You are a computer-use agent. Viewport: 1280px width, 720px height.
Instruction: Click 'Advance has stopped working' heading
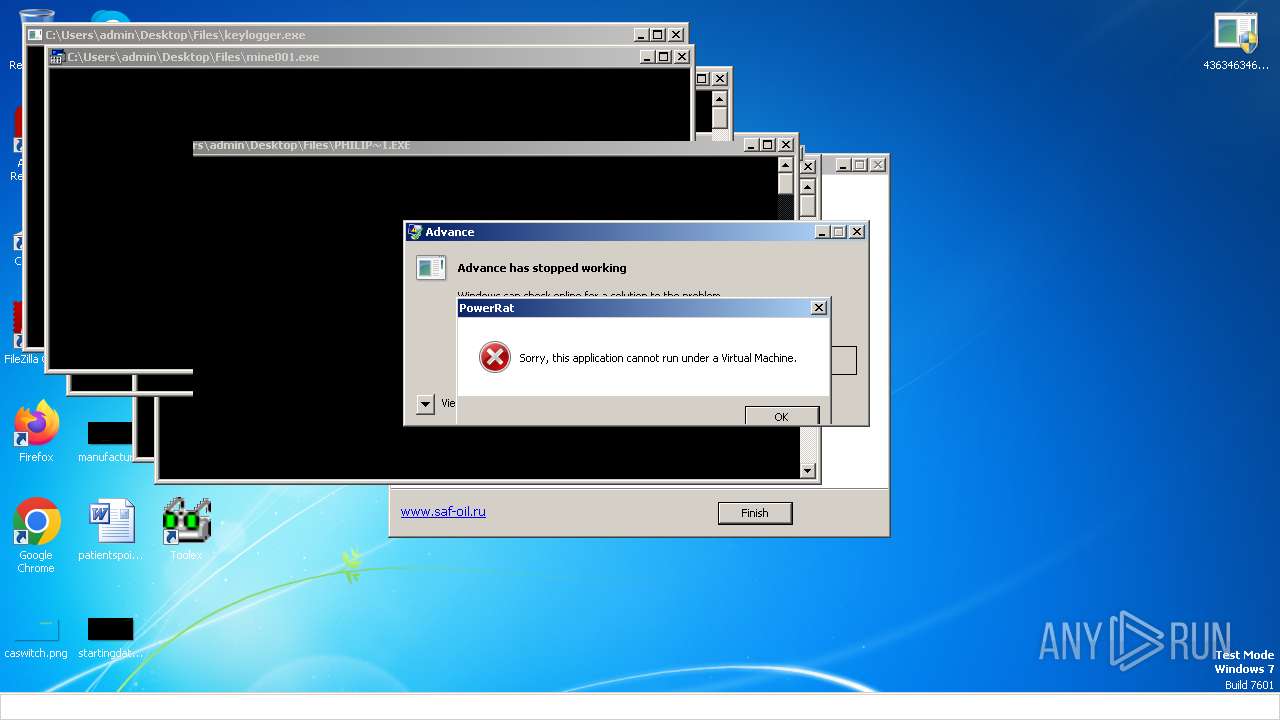[x=542, y=268]
